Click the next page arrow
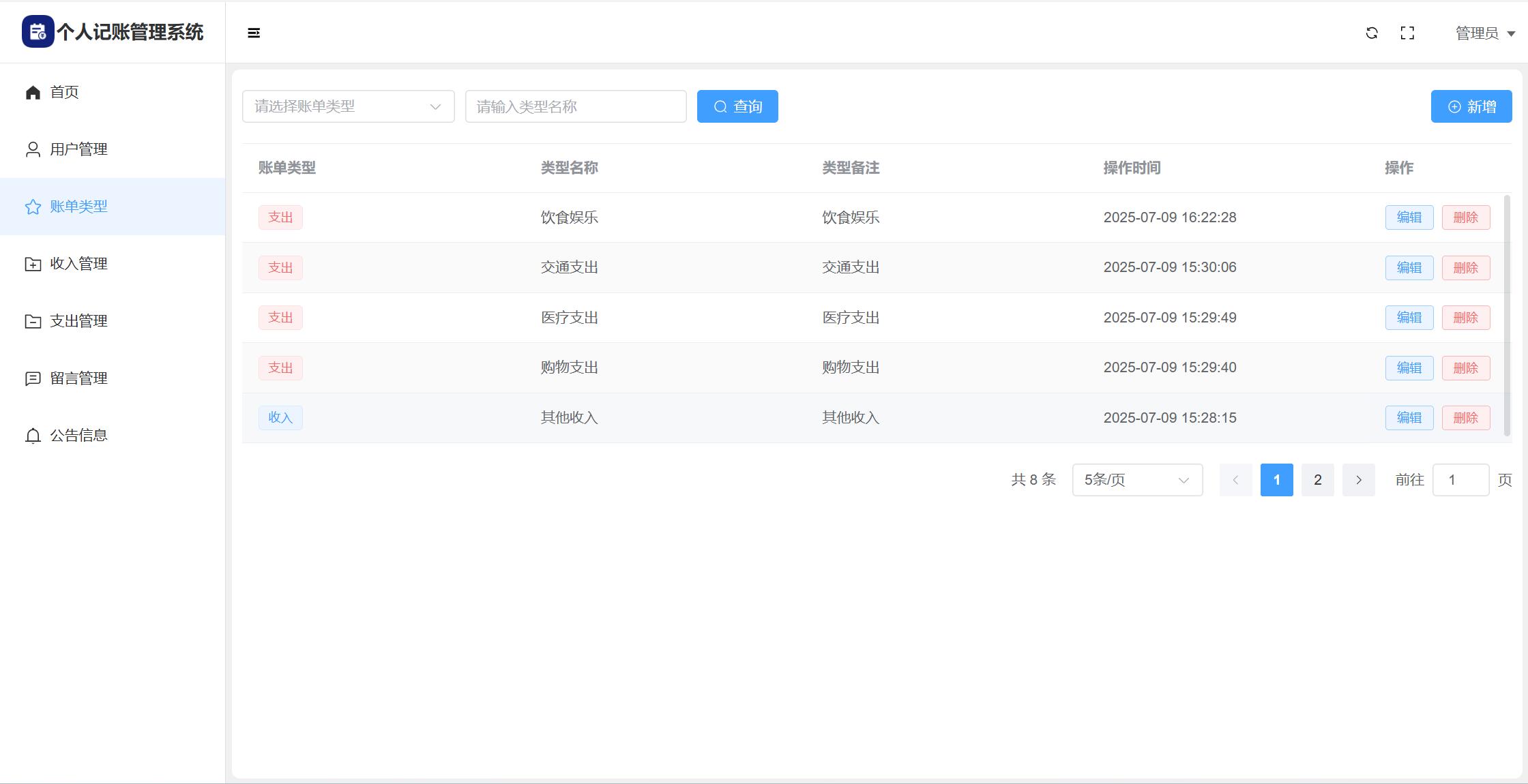This screenshot has height=784, width=1528. point(1358,480)
